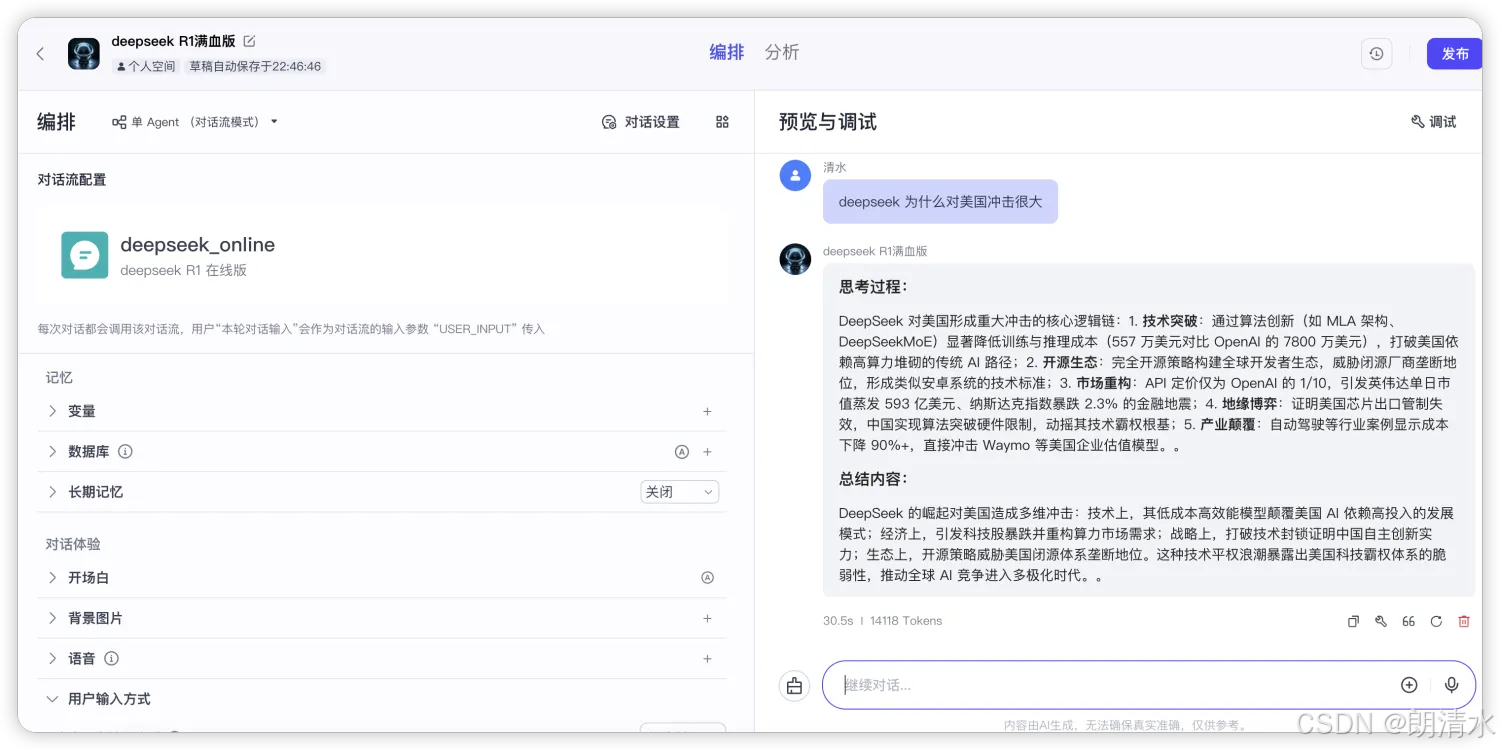Click the bot avatar beside the reply
The width and height of the screenshot is (1500, 750).
(x=795, y=259)
